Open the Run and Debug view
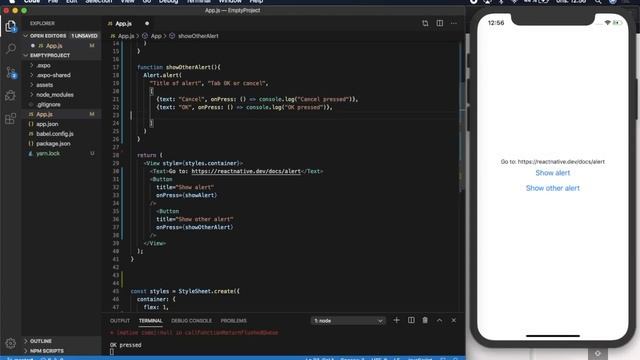The height and width of the screenshot is (360, 640). pyautogui.click(x=11, y=96)
